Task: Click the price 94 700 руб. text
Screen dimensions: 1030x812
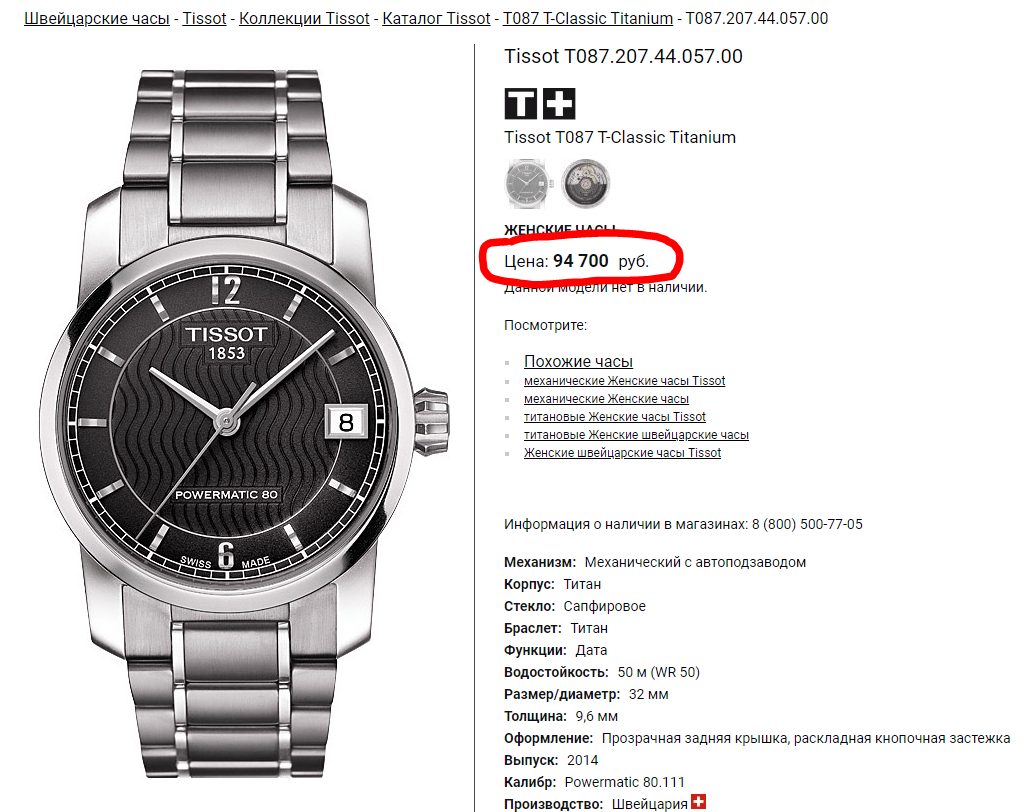Action: pos(600,261)
